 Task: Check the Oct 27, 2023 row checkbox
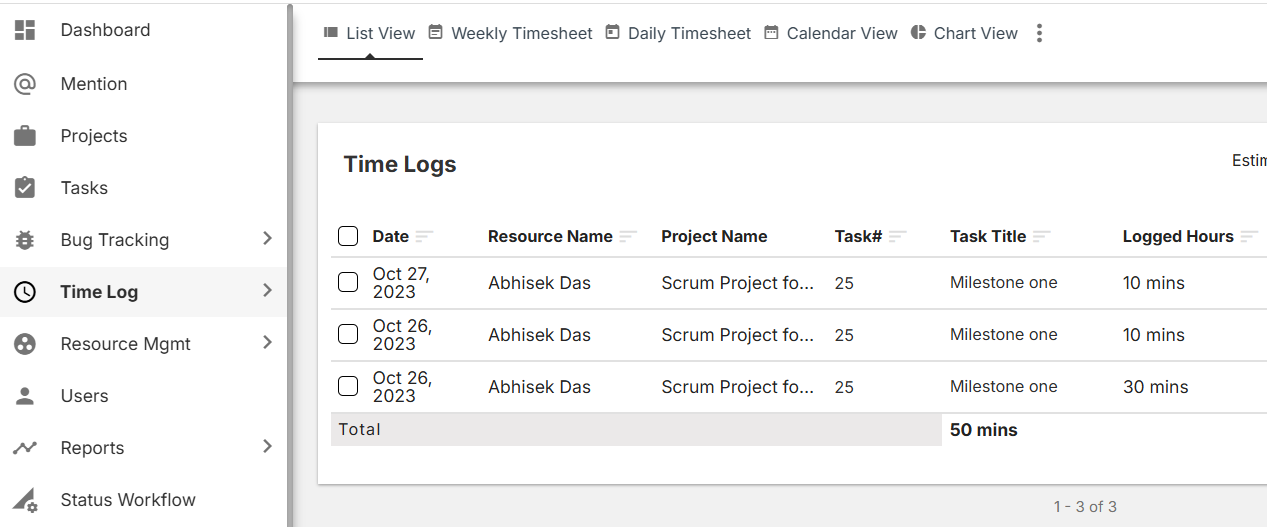(348, 283)
